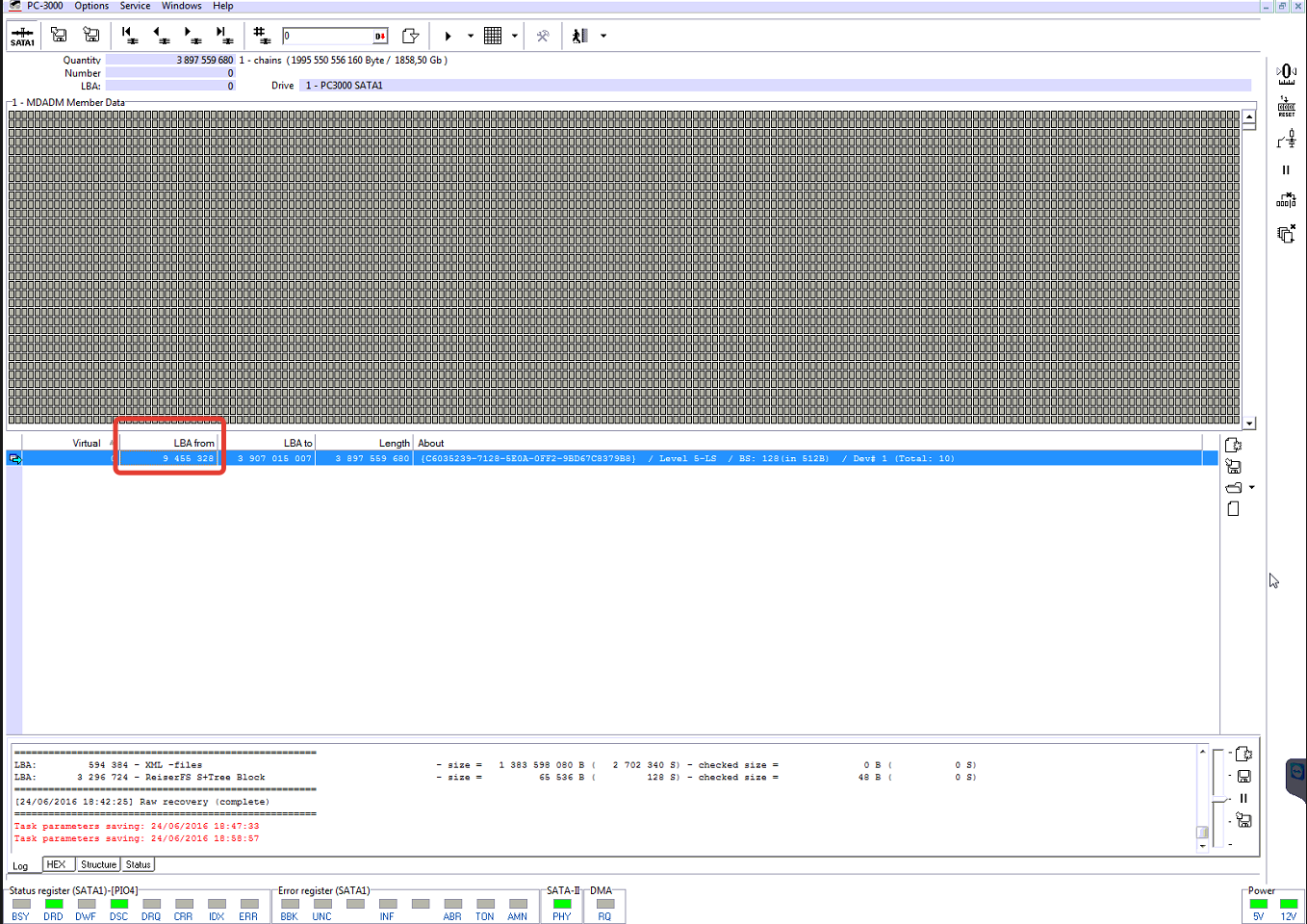Click the blank page icon beside the list
This screenshot has width=1307, height=924.
tap(1234, 508)
